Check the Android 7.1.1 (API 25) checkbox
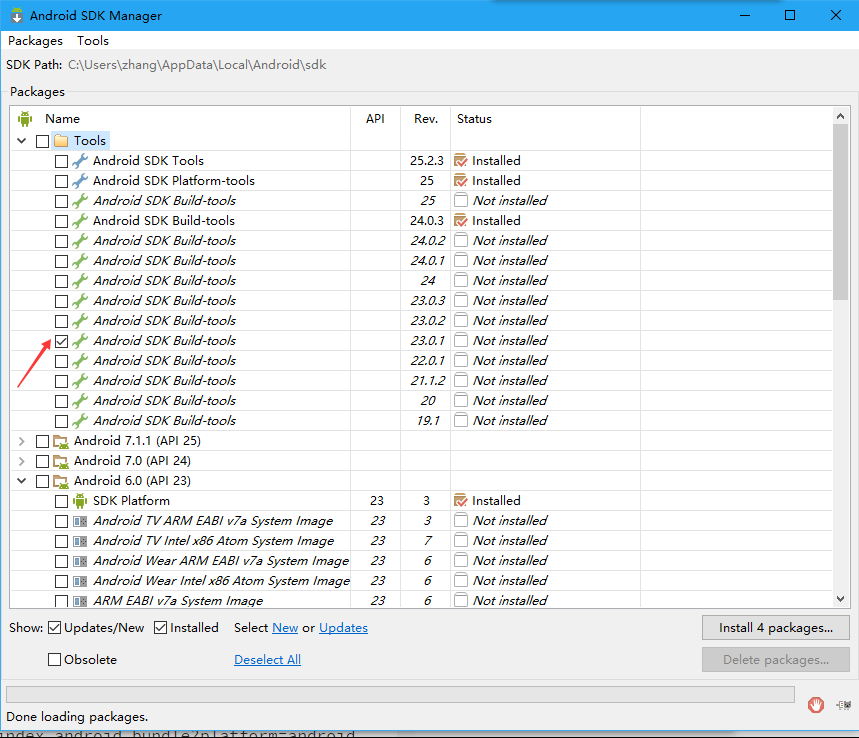The image size is (859, 738). 42,442
